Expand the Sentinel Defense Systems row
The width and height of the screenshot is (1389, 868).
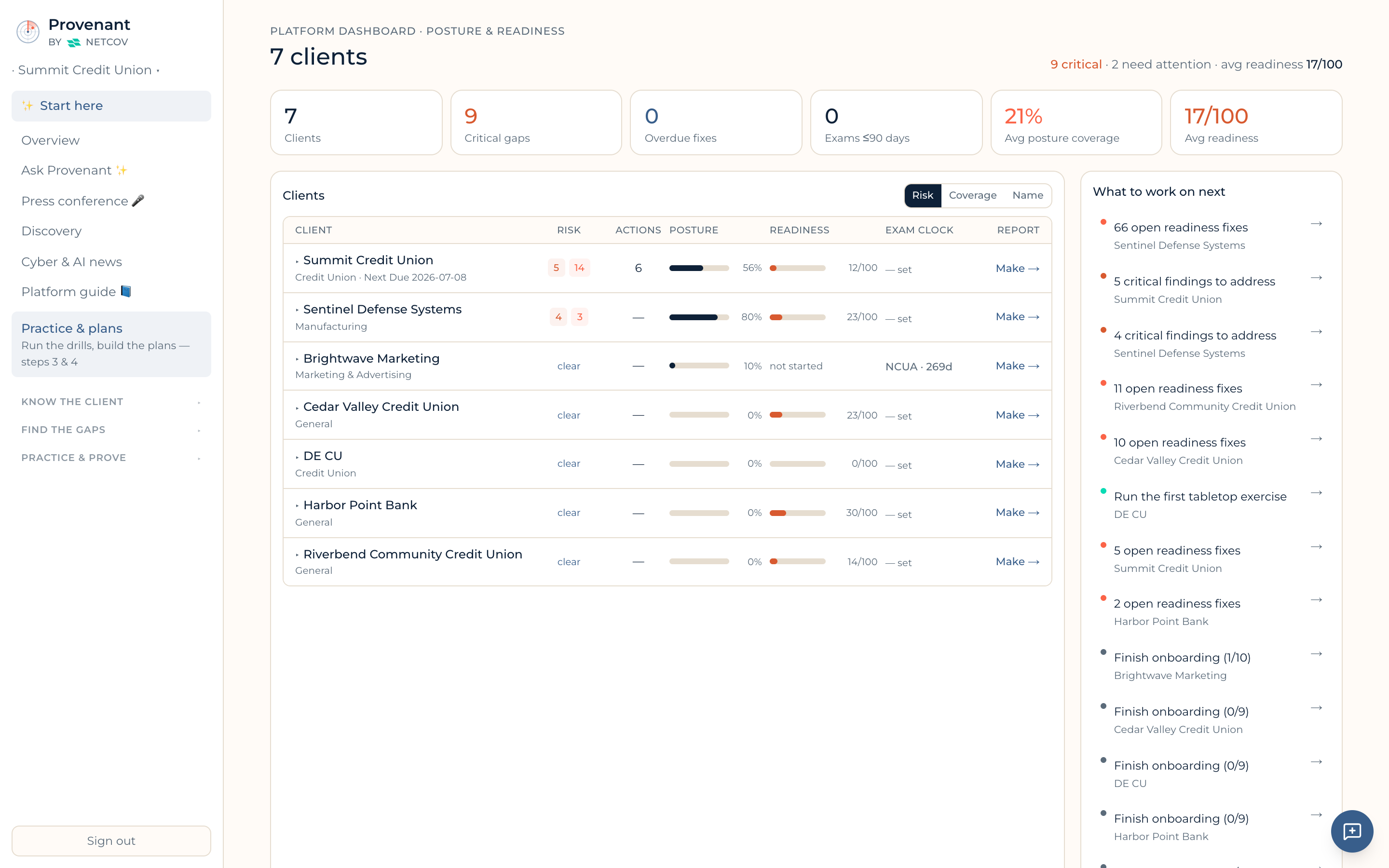297,310
